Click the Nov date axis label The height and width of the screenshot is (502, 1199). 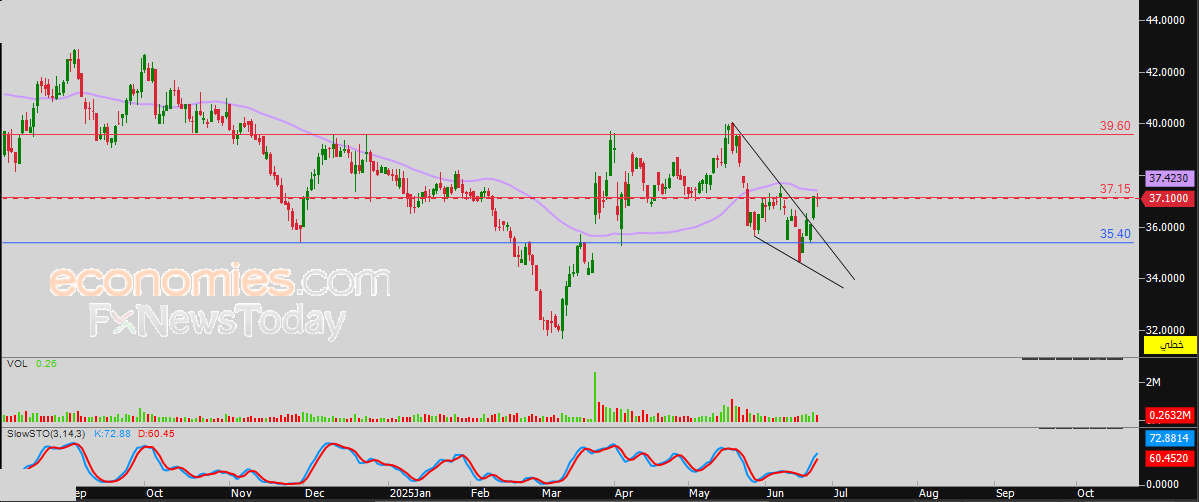coord(241,494)
